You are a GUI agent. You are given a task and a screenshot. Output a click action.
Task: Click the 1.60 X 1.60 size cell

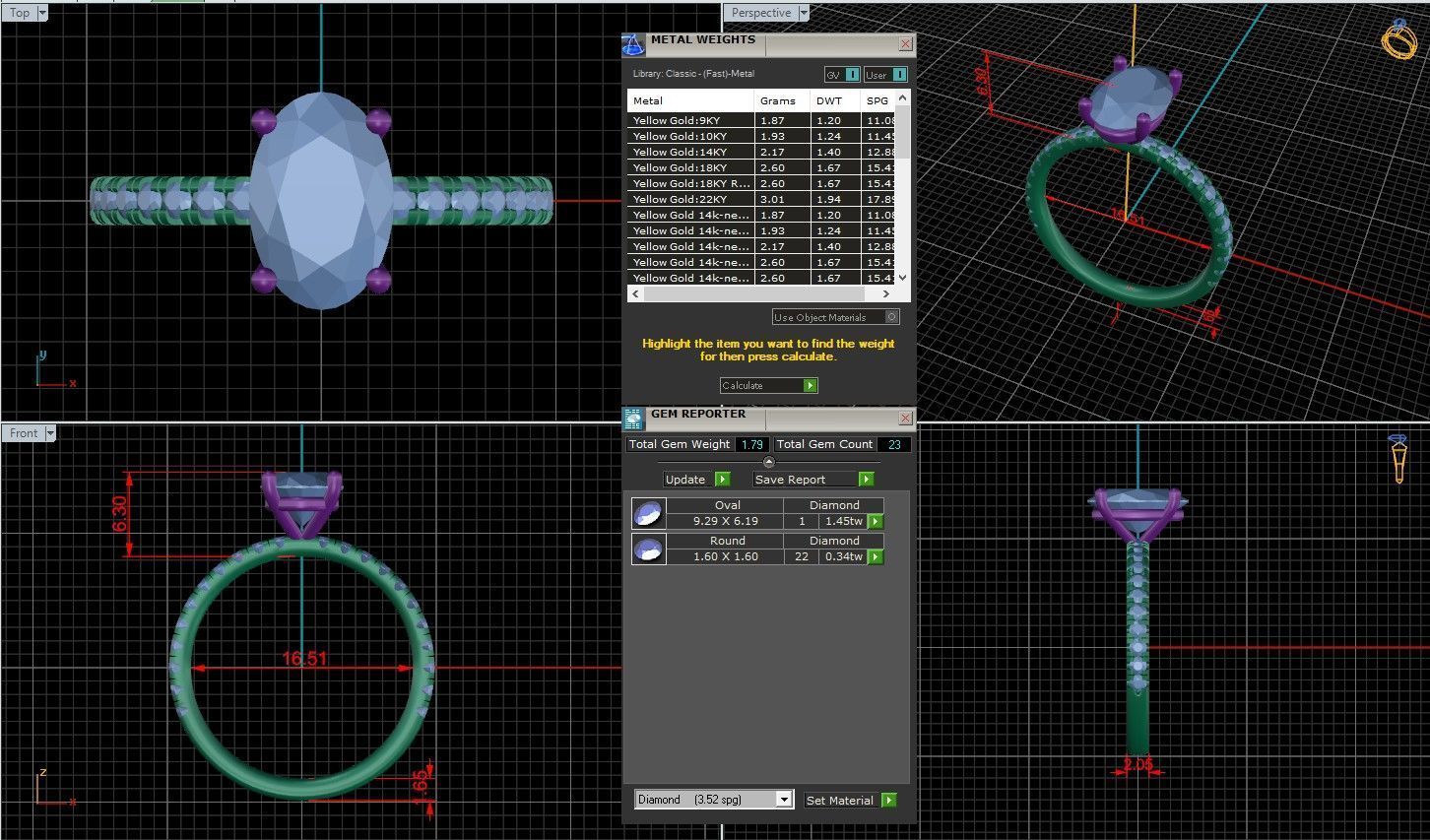tap(725, 556)
